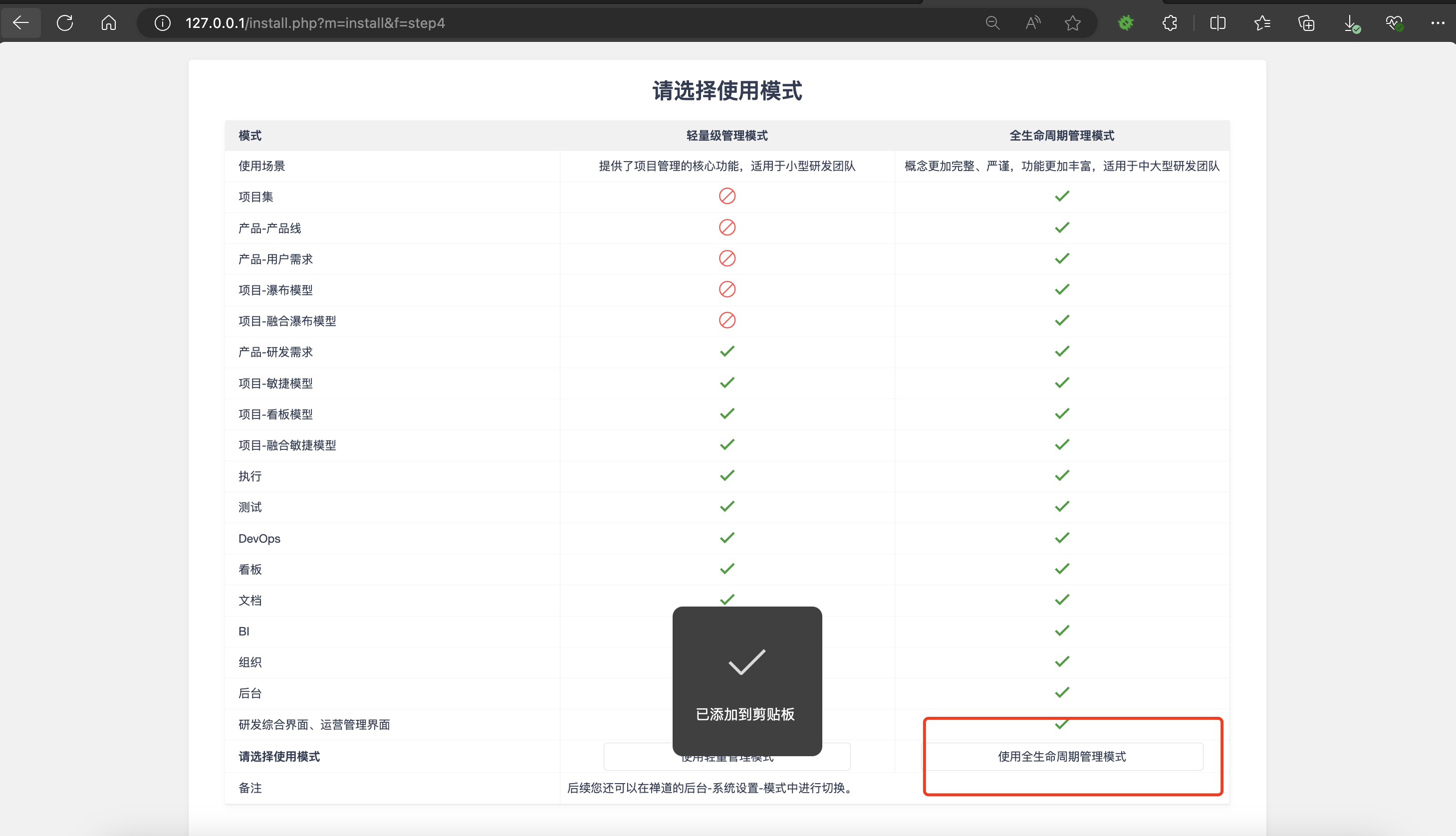Open browser collections
The width and height of the screenshot is (1456, 836).
click(1306, 23)
